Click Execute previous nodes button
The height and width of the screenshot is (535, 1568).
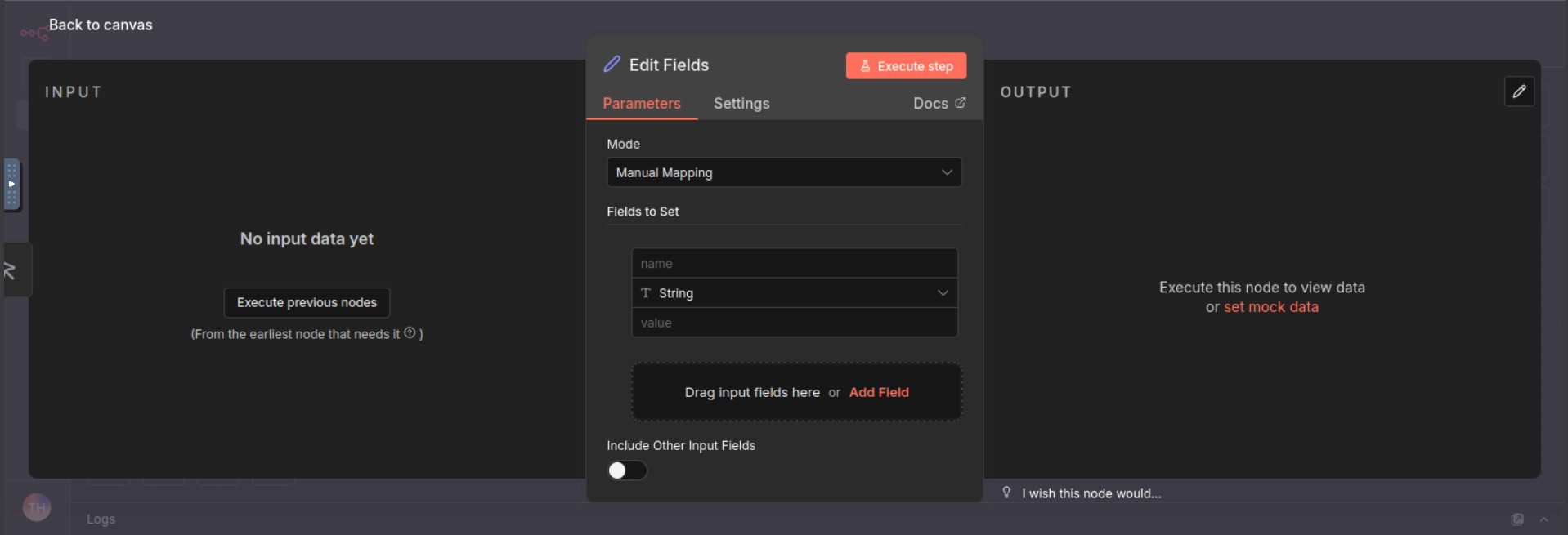pyautogui.click(x=307, y=302)
